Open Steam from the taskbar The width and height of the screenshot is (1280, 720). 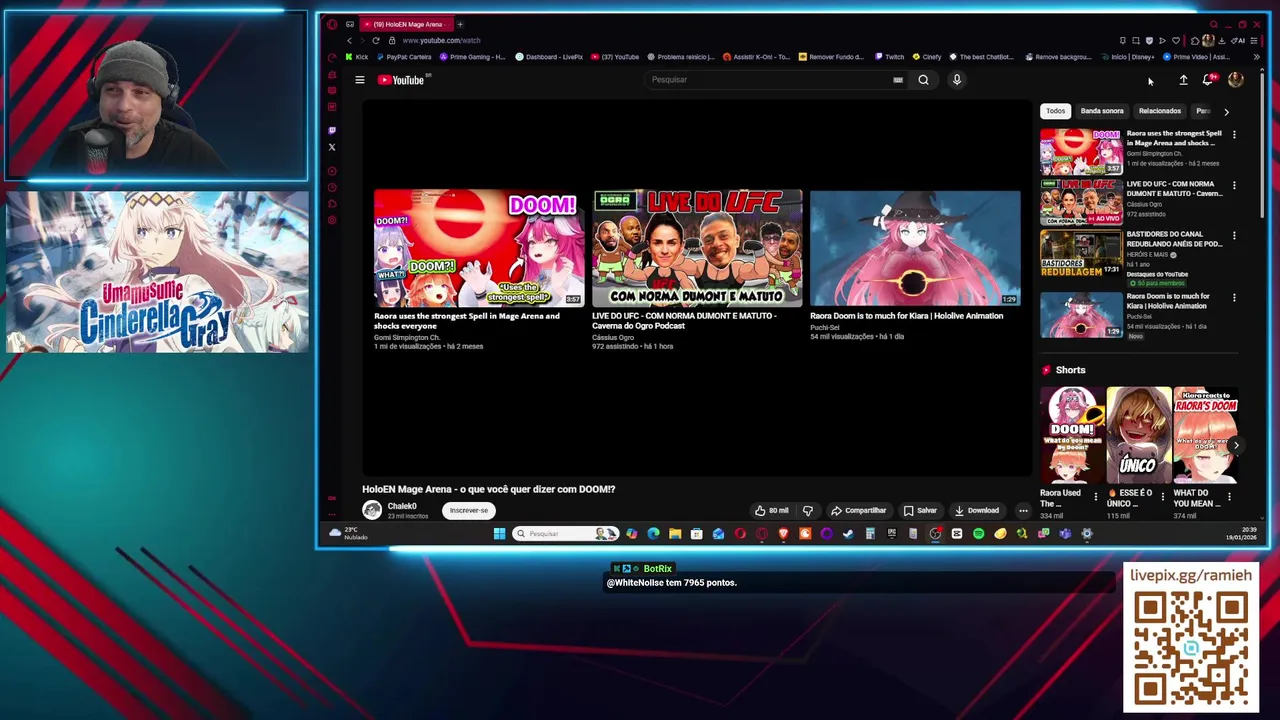pyautogui.click(x=848, y=534)
